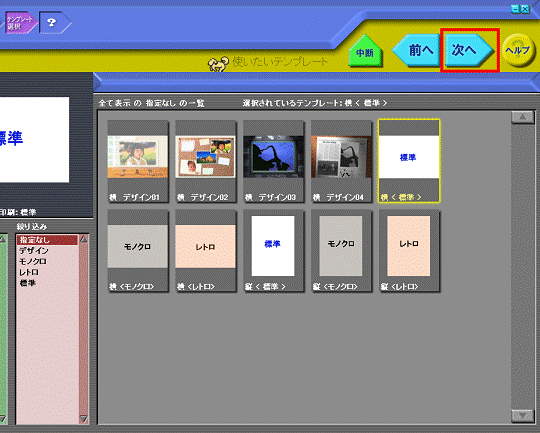Click the dog mascot icon
Viewport: 540px width, 433px height.
click(x=218, y=64)
